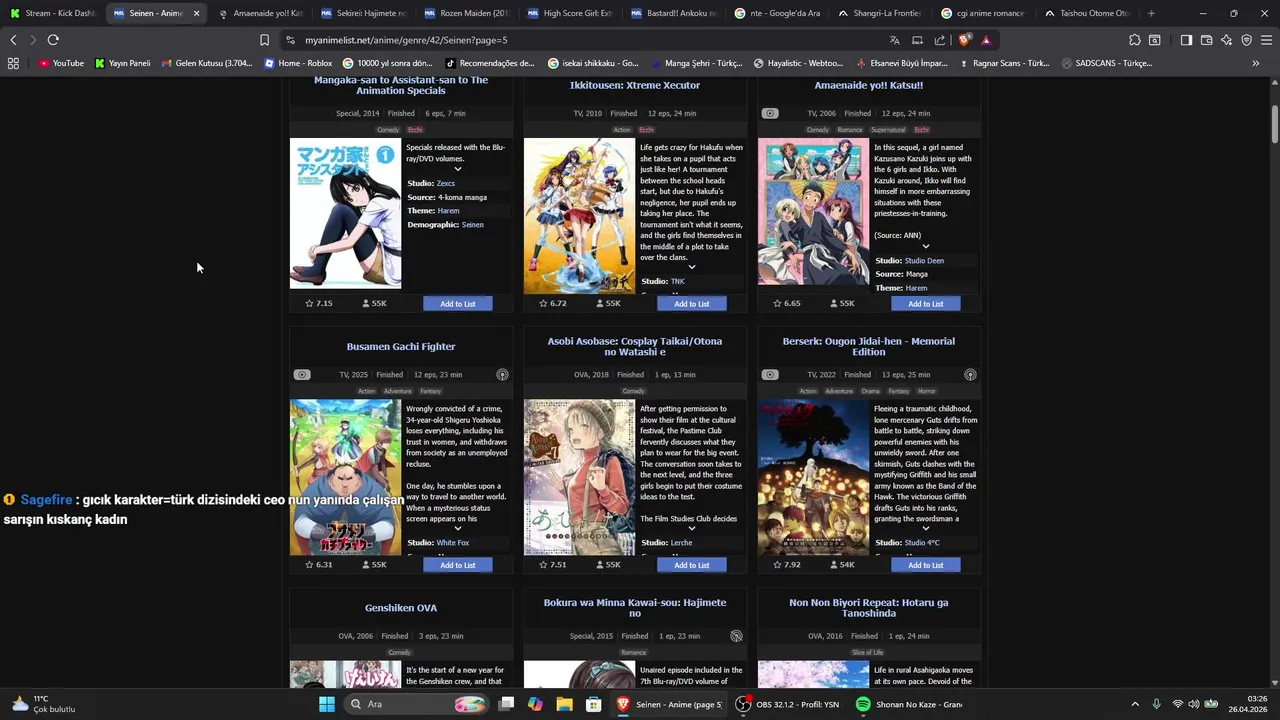Image resolution: width=1280 pixels, height=720 pixels.
Task: Open the bookmarks apps grid icon
Action: point(13,63)
